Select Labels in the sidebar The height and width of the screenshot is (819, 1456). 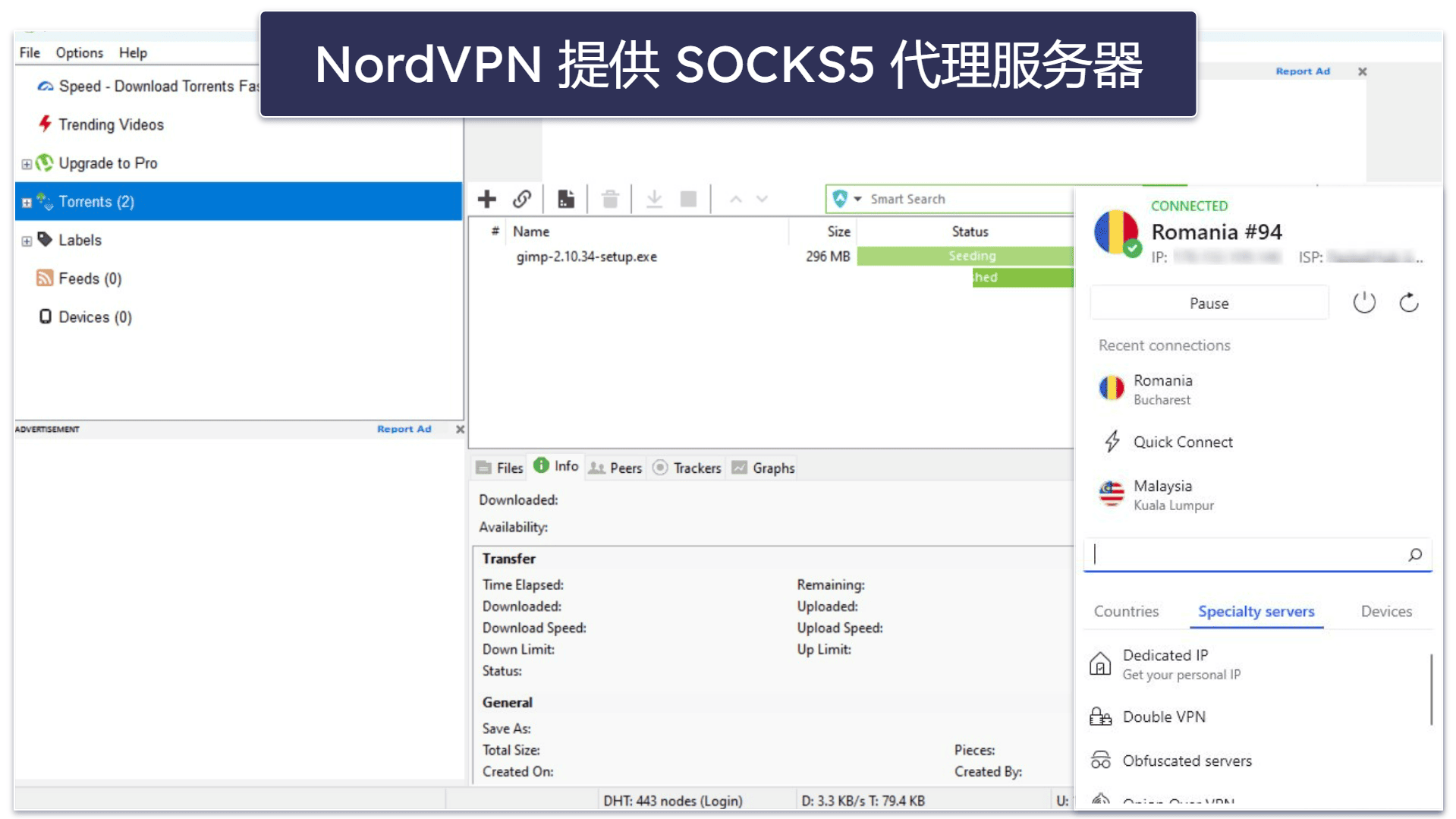80,240
